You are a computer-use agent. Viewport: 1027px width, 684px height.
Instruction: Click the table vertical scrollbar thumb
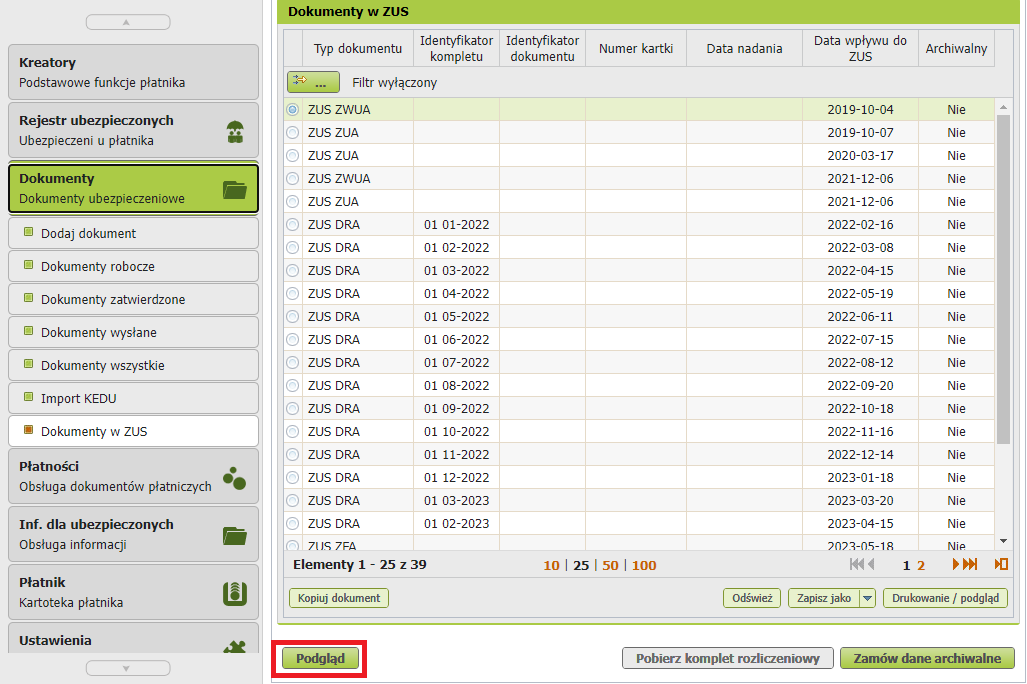tap(1003, 280)
